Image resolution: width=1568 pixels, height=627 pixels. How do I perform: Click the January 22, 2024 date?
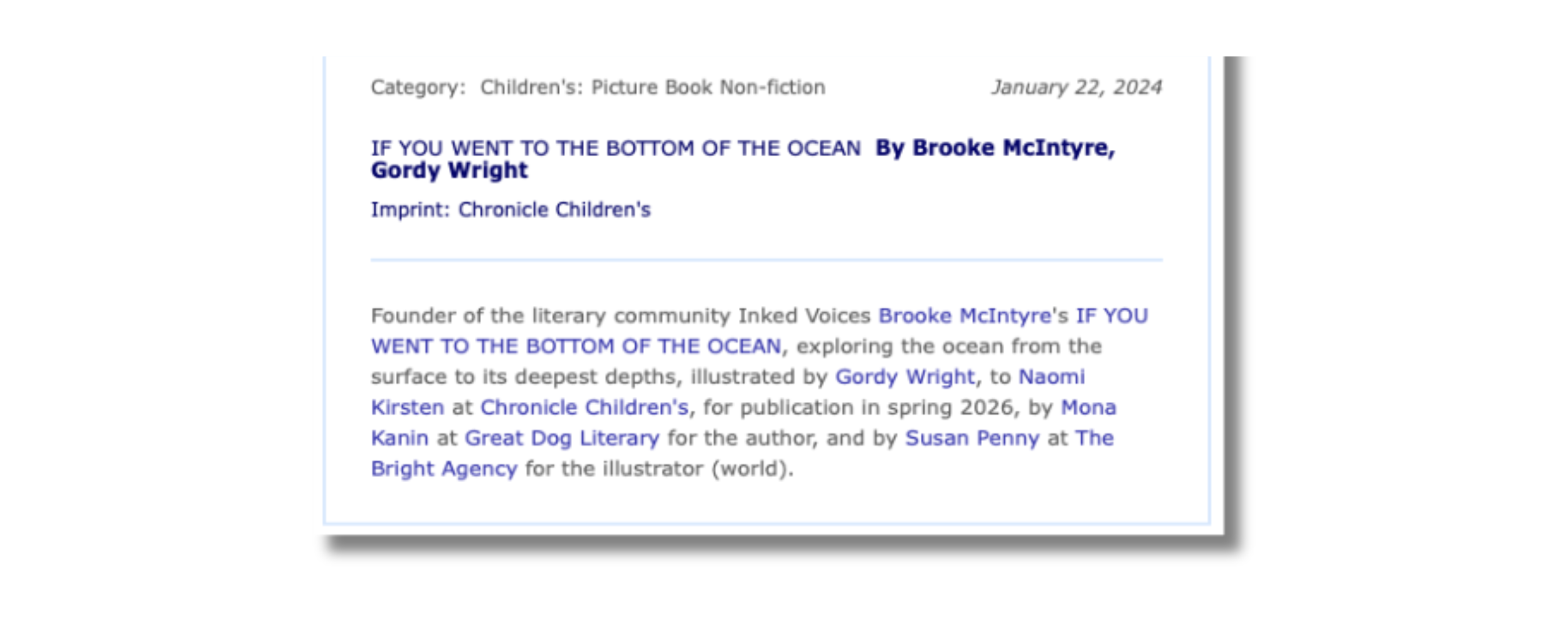click(x=1076, y=87)
